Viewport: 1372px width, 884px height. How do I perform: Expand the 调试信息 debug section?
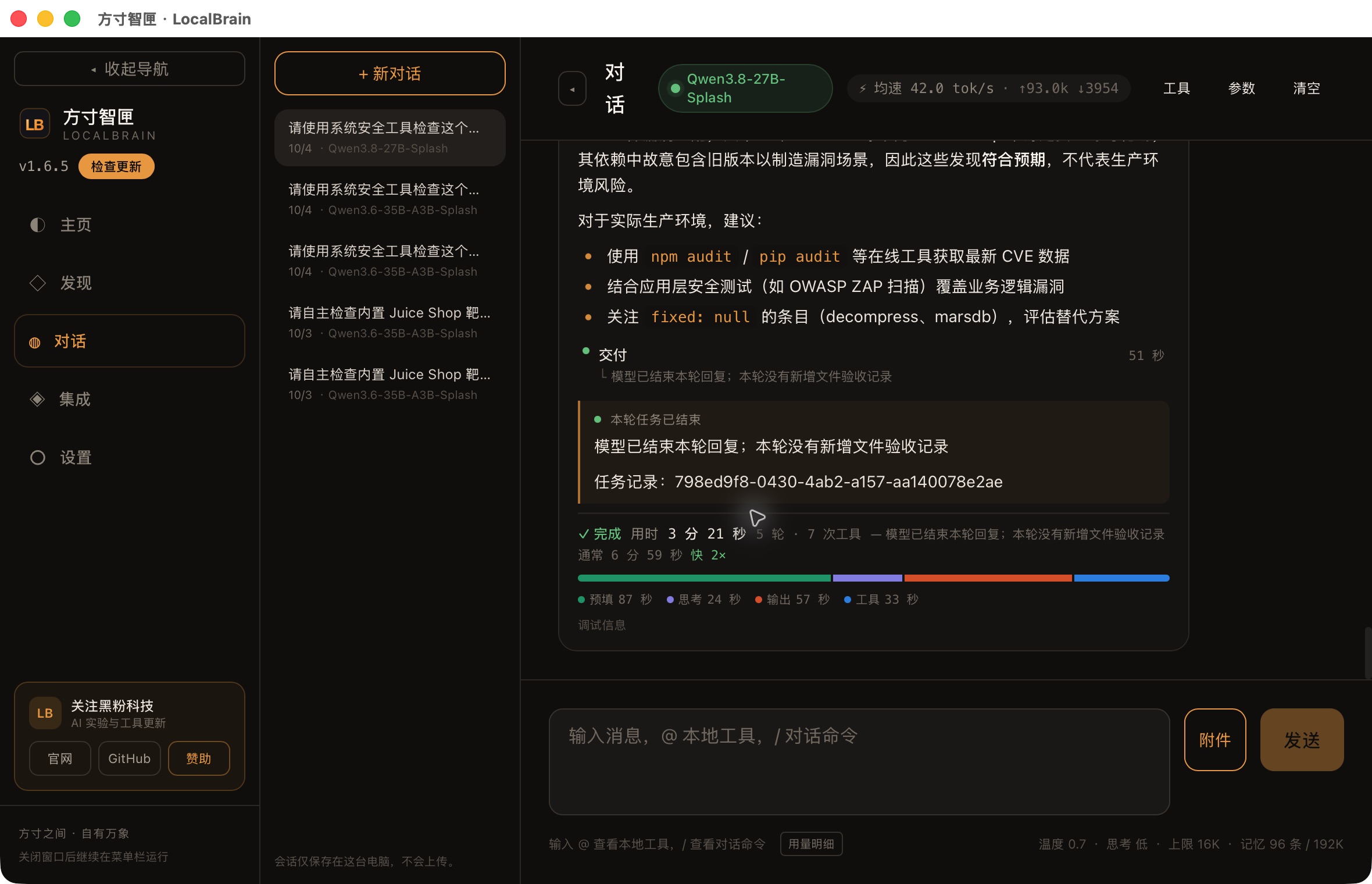[x=602, y=625]
